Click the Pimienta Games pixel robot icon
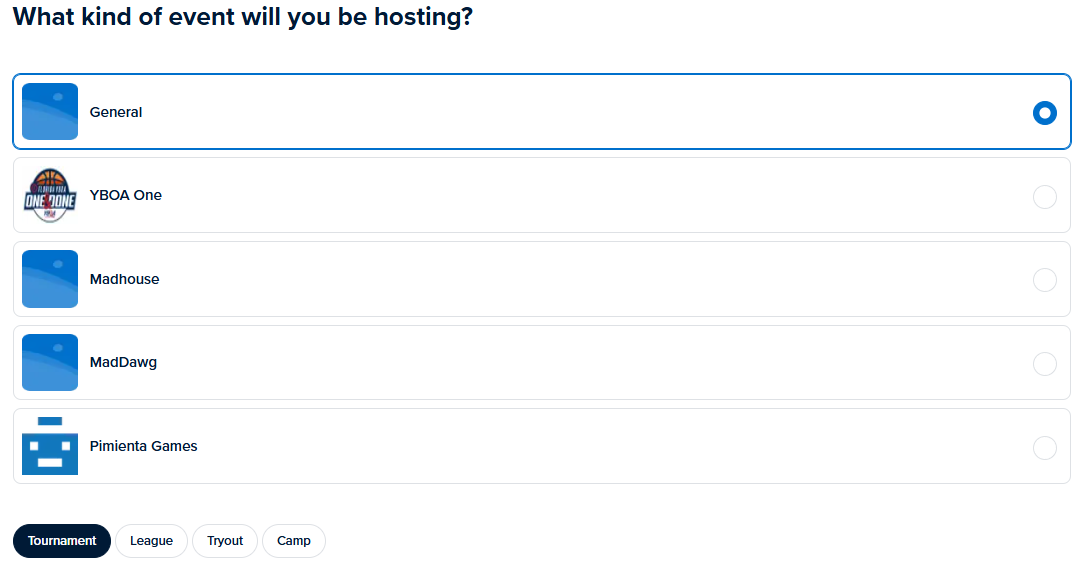The height and width of the screenshot is (565, 1083). click(x=50, y=446)
